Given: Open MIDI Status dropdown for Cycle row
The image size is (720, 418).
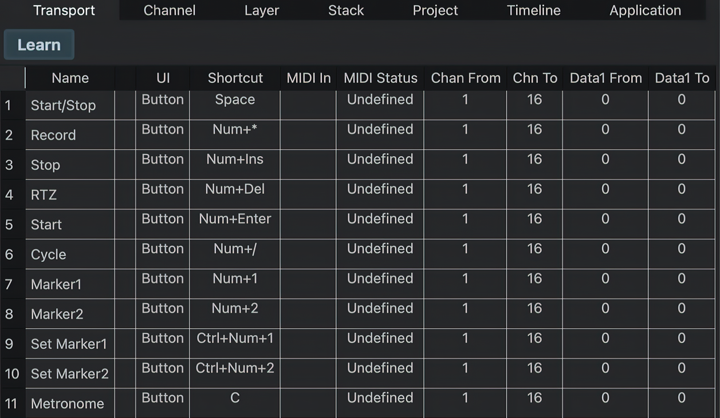Looking at the screenshot, I should pos(380,249).
